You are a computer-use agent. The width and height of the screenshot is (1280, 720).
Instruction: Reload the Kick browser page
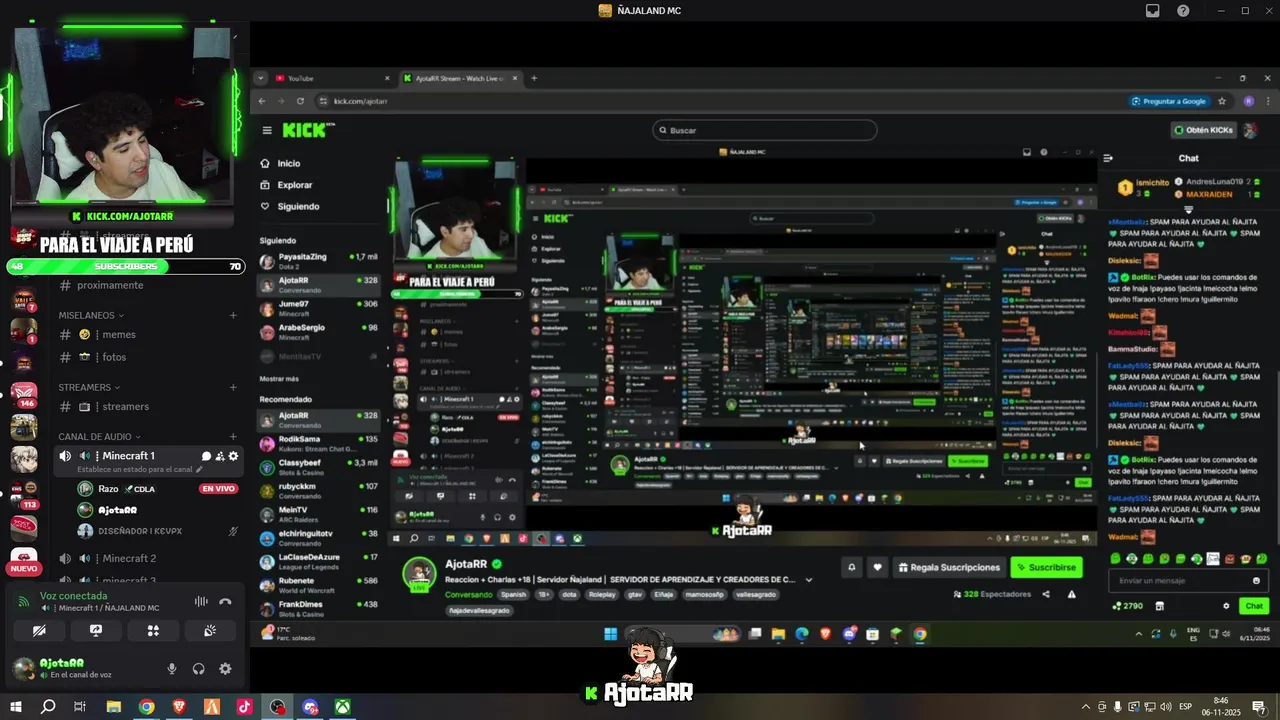(302, 101)
